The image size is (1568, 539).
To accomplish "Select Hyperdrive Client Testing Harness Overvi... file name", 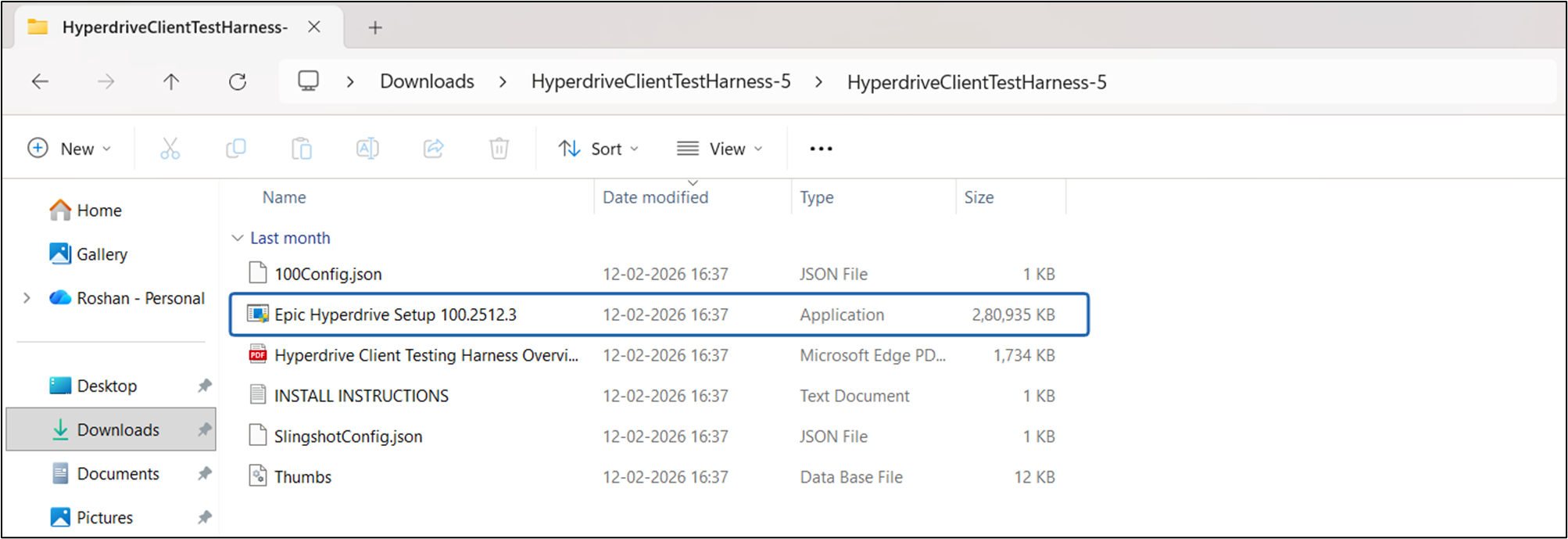I will (426, 355).
